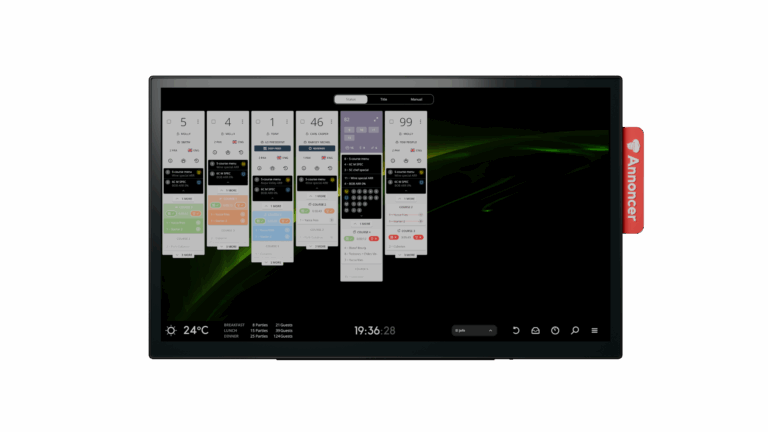This screenshot has height=432, width=768.
Task: Expand '1 MORE' on table 5 card
Action: point(184,199)
